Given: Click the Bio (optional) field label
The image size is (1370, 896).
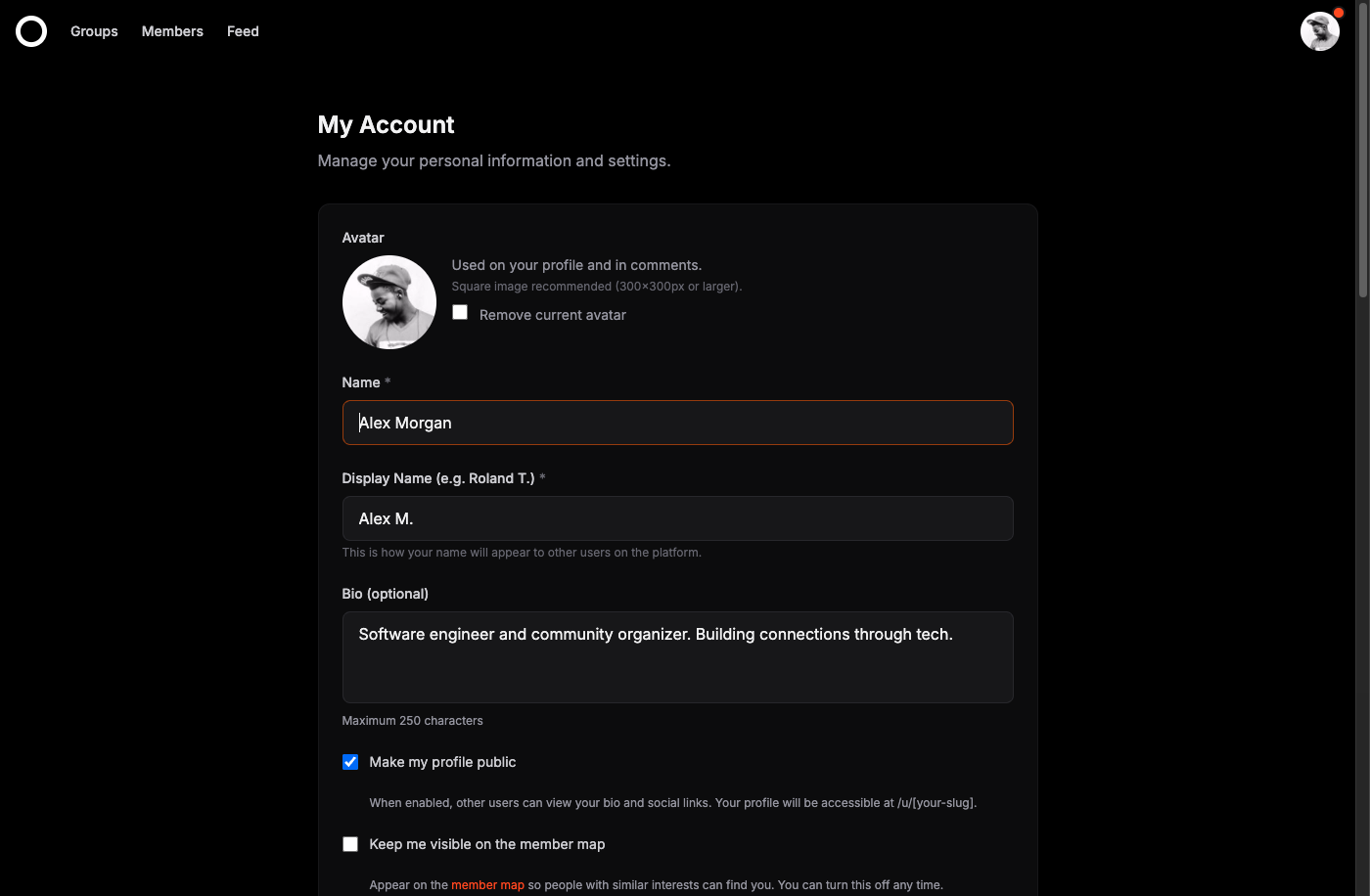Looking at the screenshot, I should point(385,594).
